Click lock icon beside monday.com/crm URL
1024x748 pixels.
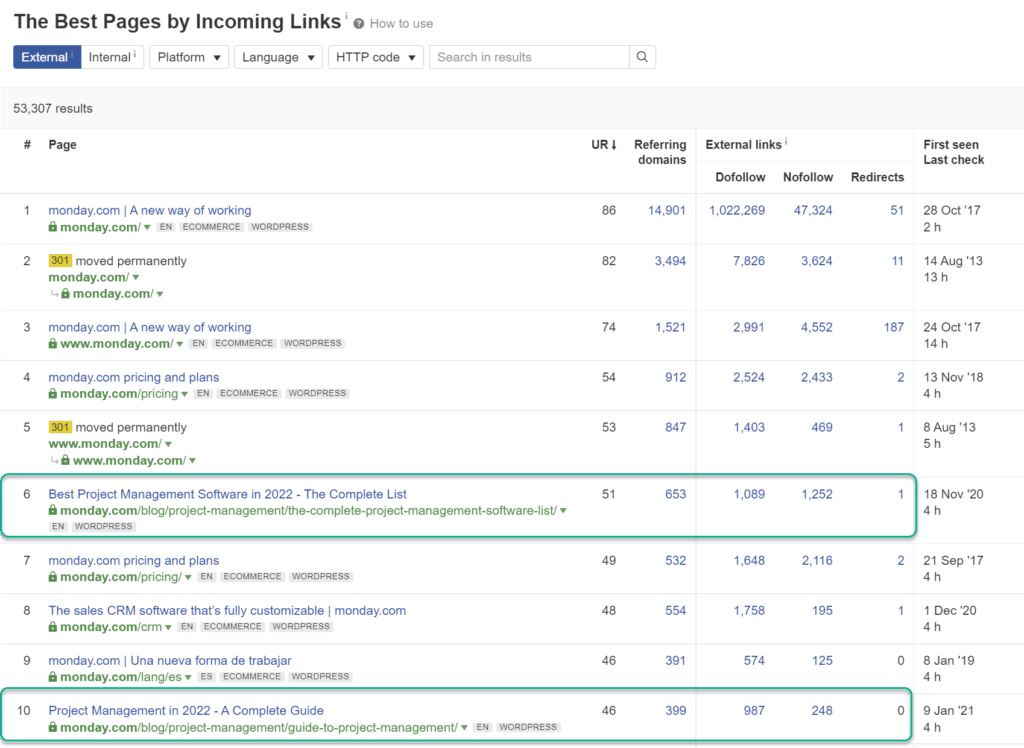click(53, 626)
